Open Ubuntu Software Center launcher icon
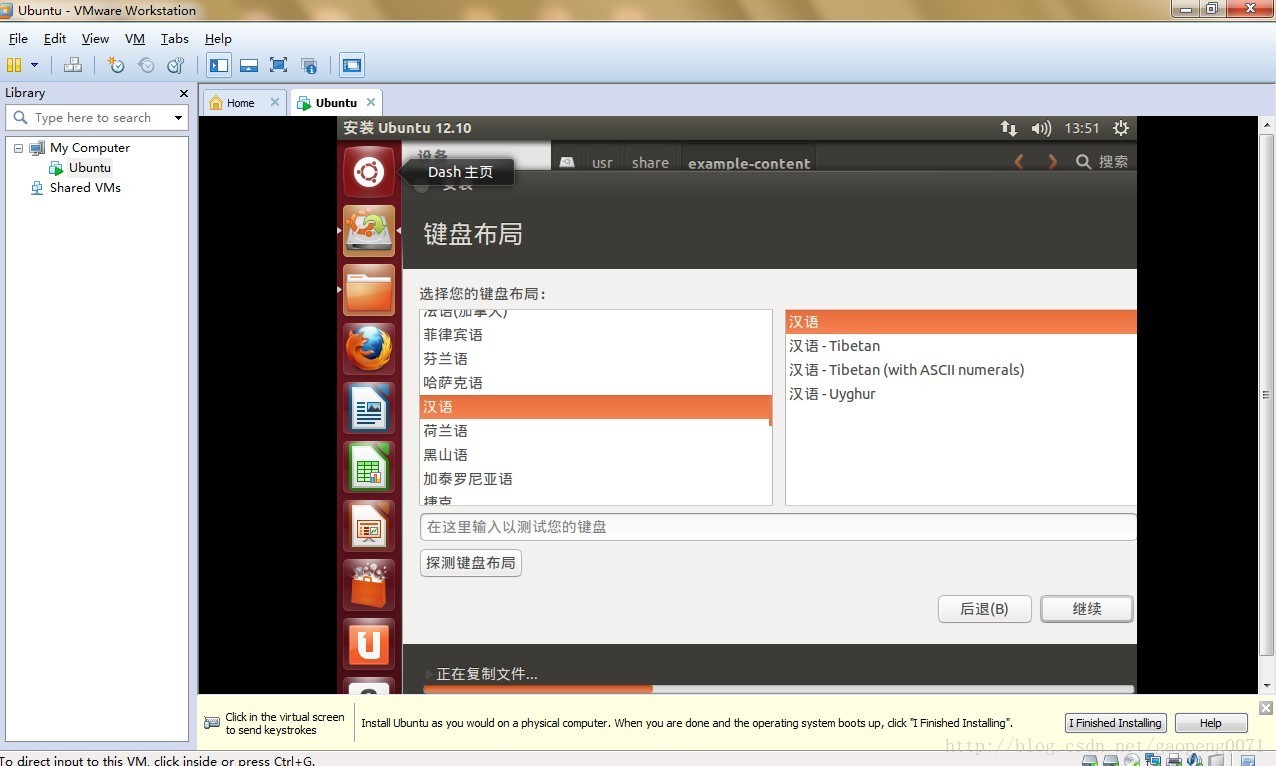The width and height of the screenshot is (1276, 766). 368,585
